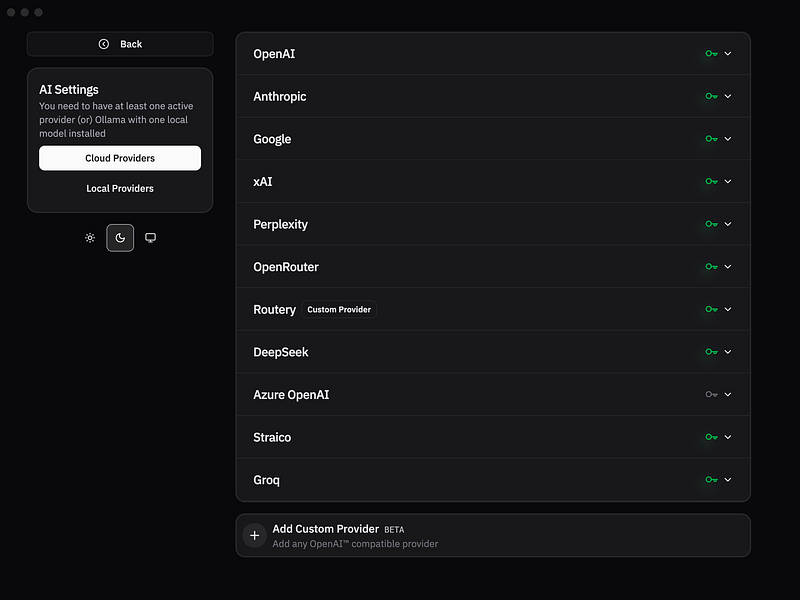Click the Anthropic green key icon
The image size is (800, 600).
tap(711, 96)
